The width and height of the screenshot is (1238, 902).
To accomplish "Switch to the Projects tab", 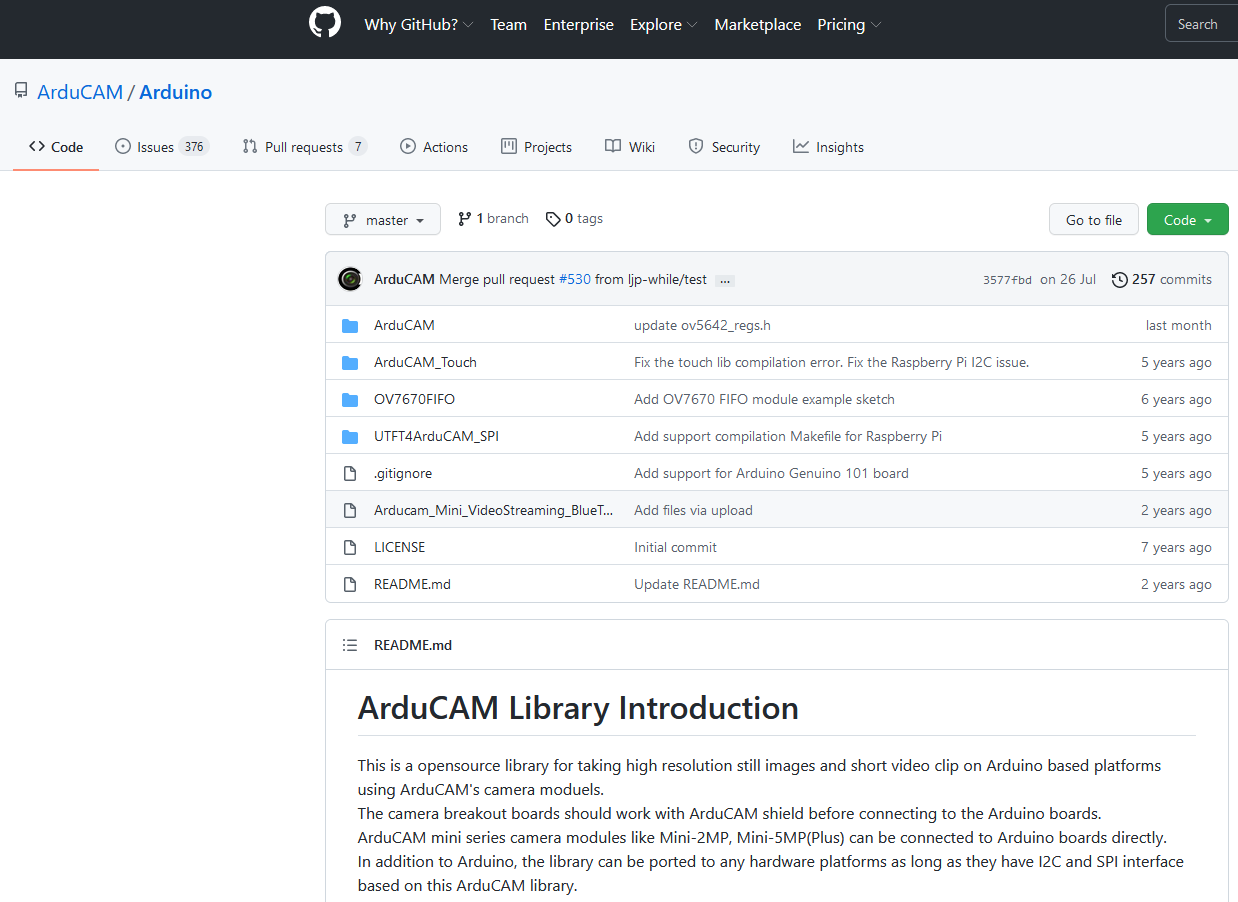I will 537,147.
